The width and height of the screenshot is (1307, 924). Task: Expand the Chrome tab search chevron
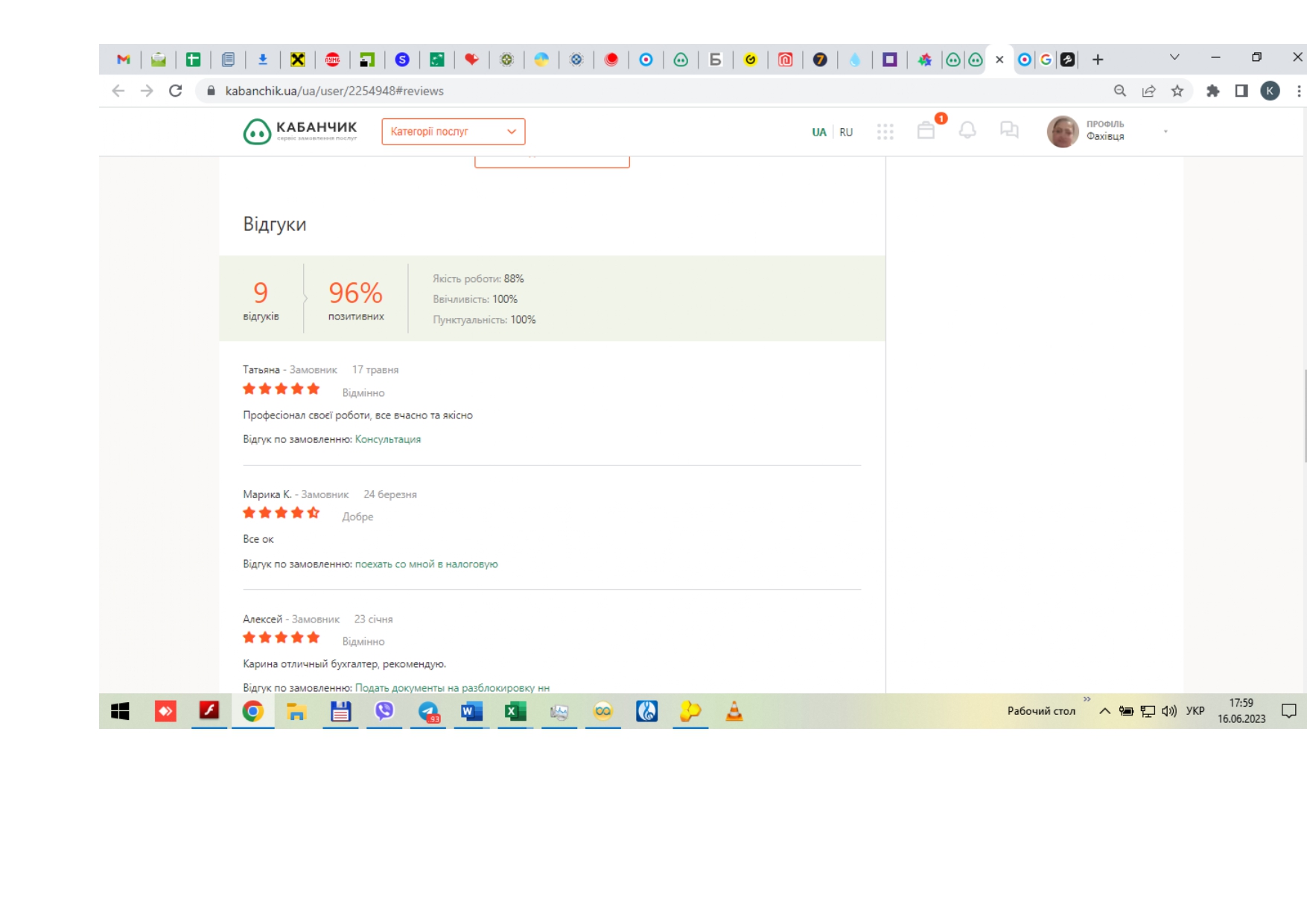(x=1174, y=57)
